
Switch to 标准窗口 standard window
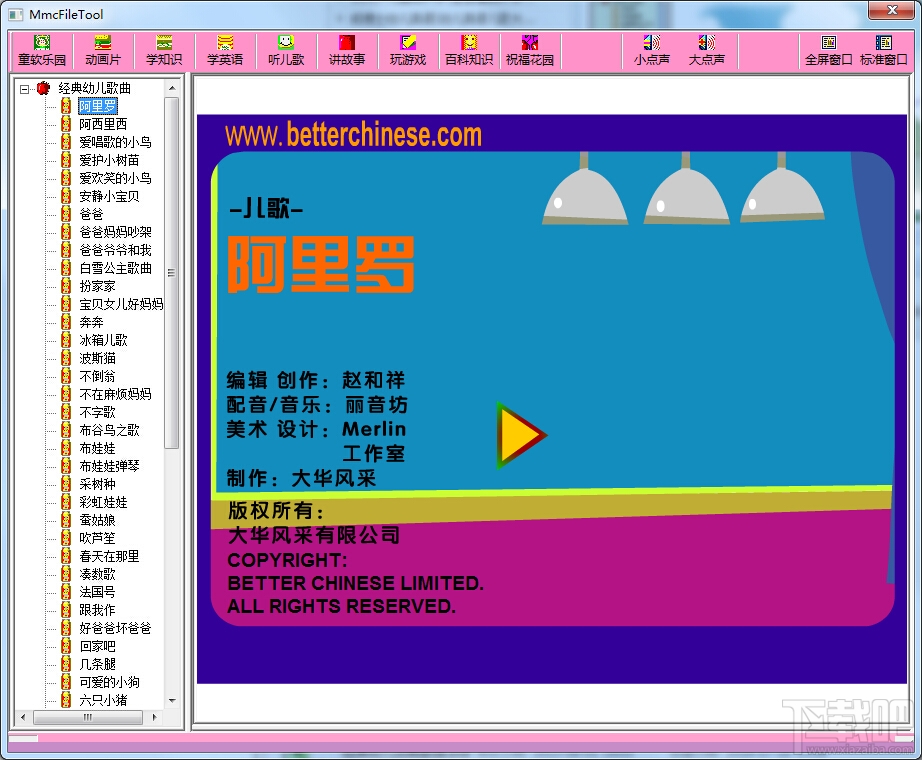coord(884,51)
